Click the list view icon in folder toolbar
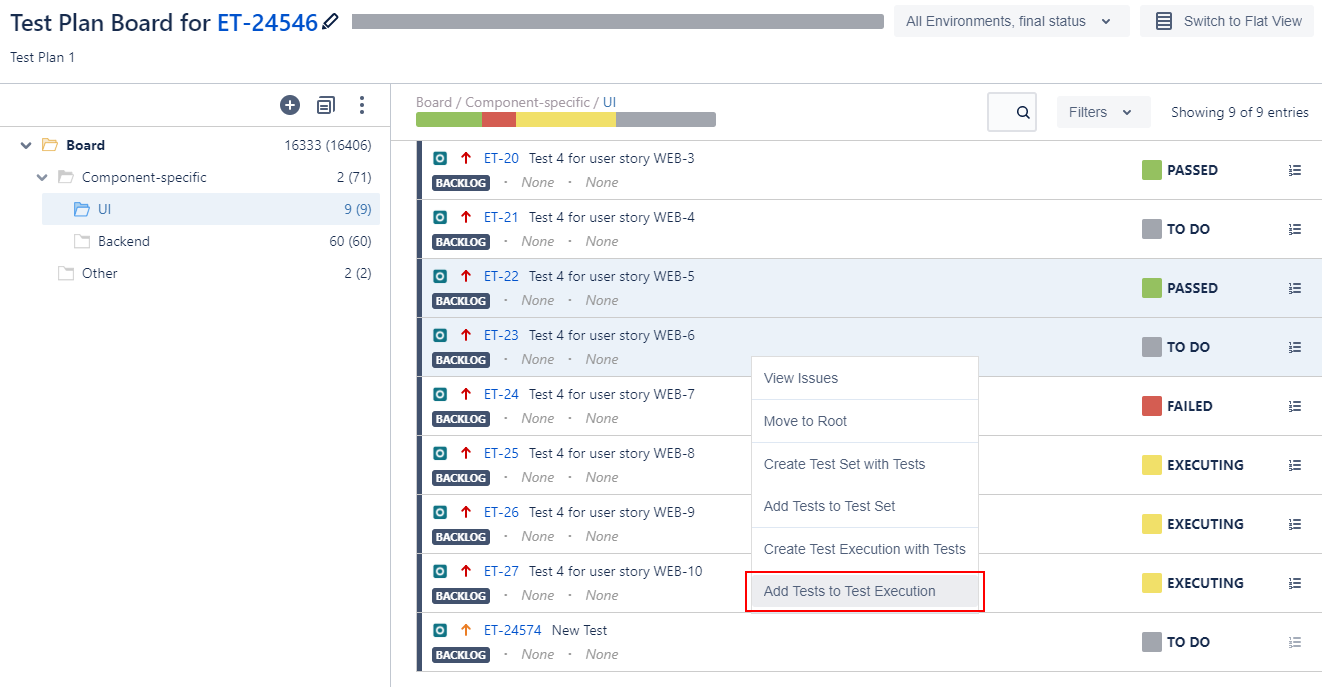 pyautogui.click(x=326, y=105)
